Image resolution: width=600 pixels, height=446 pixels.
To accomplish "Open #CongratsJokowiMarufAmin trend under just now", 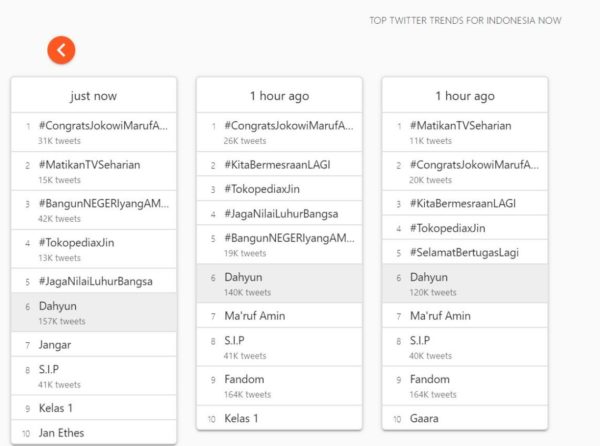I will (x=103, y=133).
